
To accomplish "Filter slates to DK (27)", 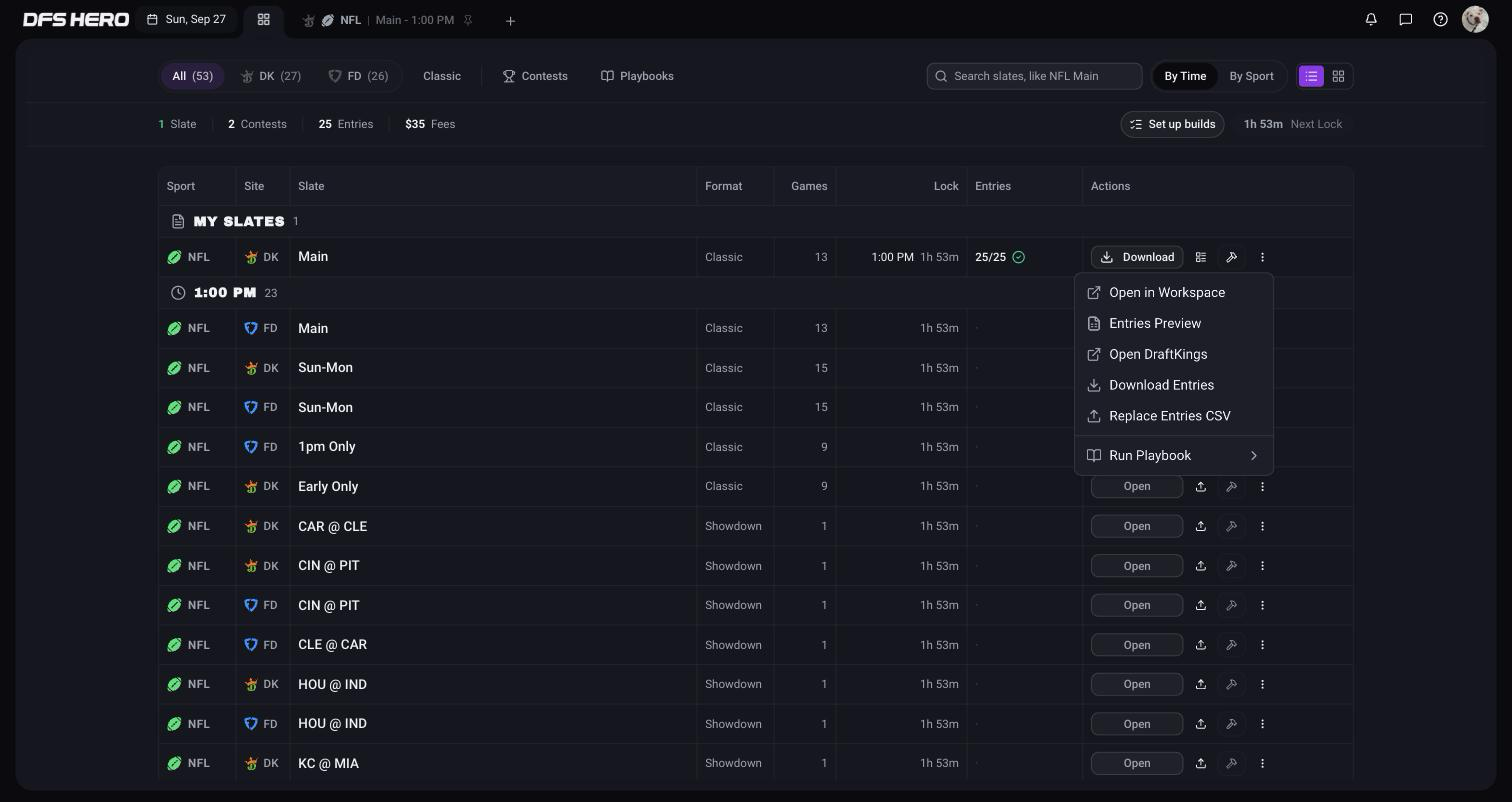I will pos(271,76).
